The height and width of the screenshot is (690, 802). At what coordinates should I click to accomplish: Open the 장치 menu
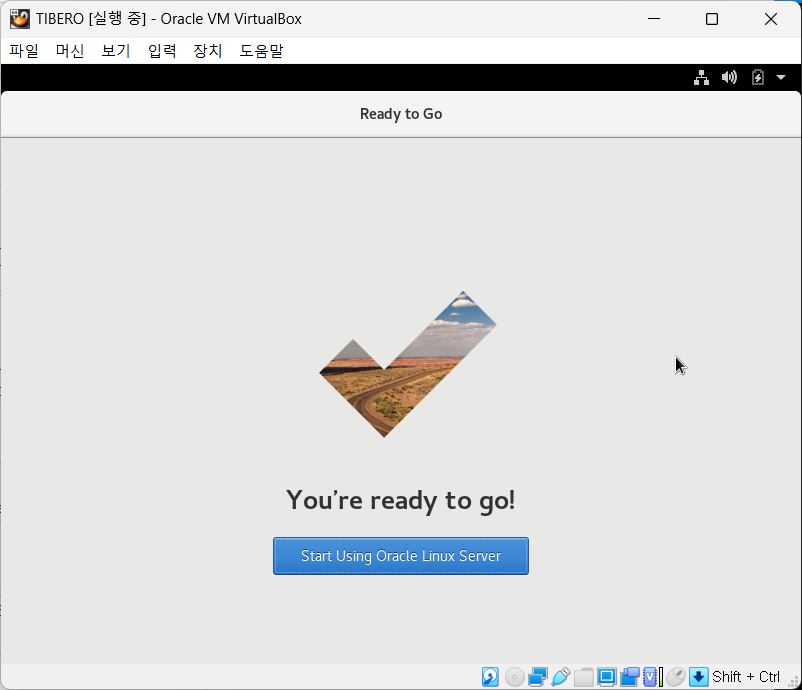coord(208,51)
